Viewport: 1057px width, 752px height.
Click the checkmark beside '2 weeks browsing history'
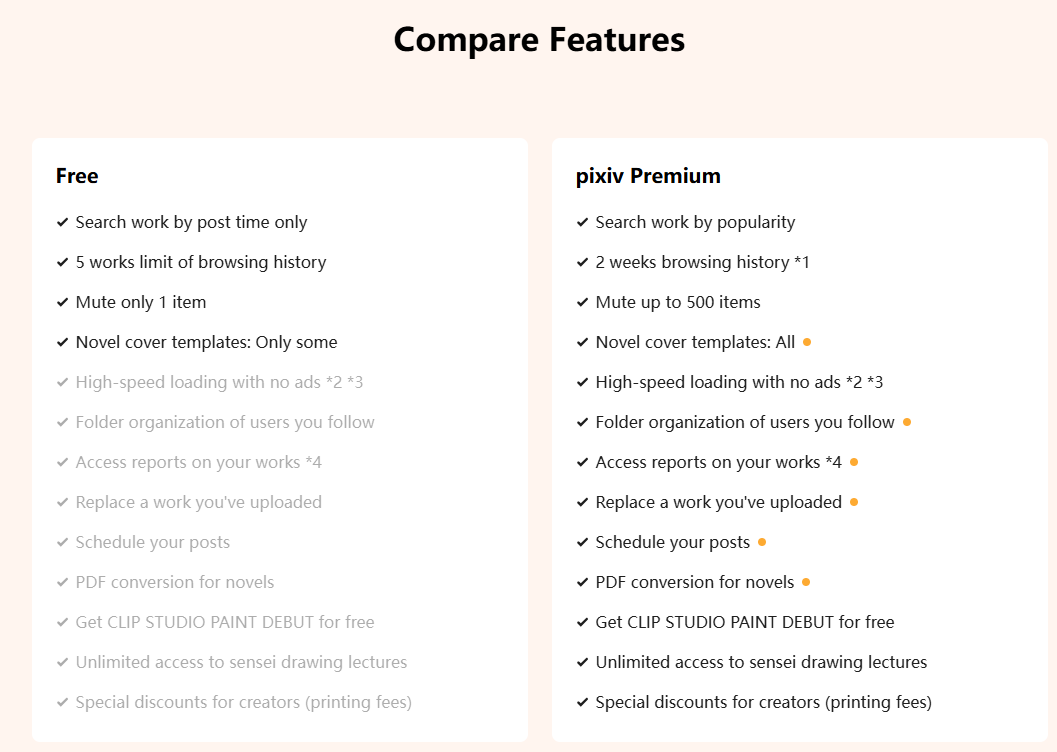point(582,263)
